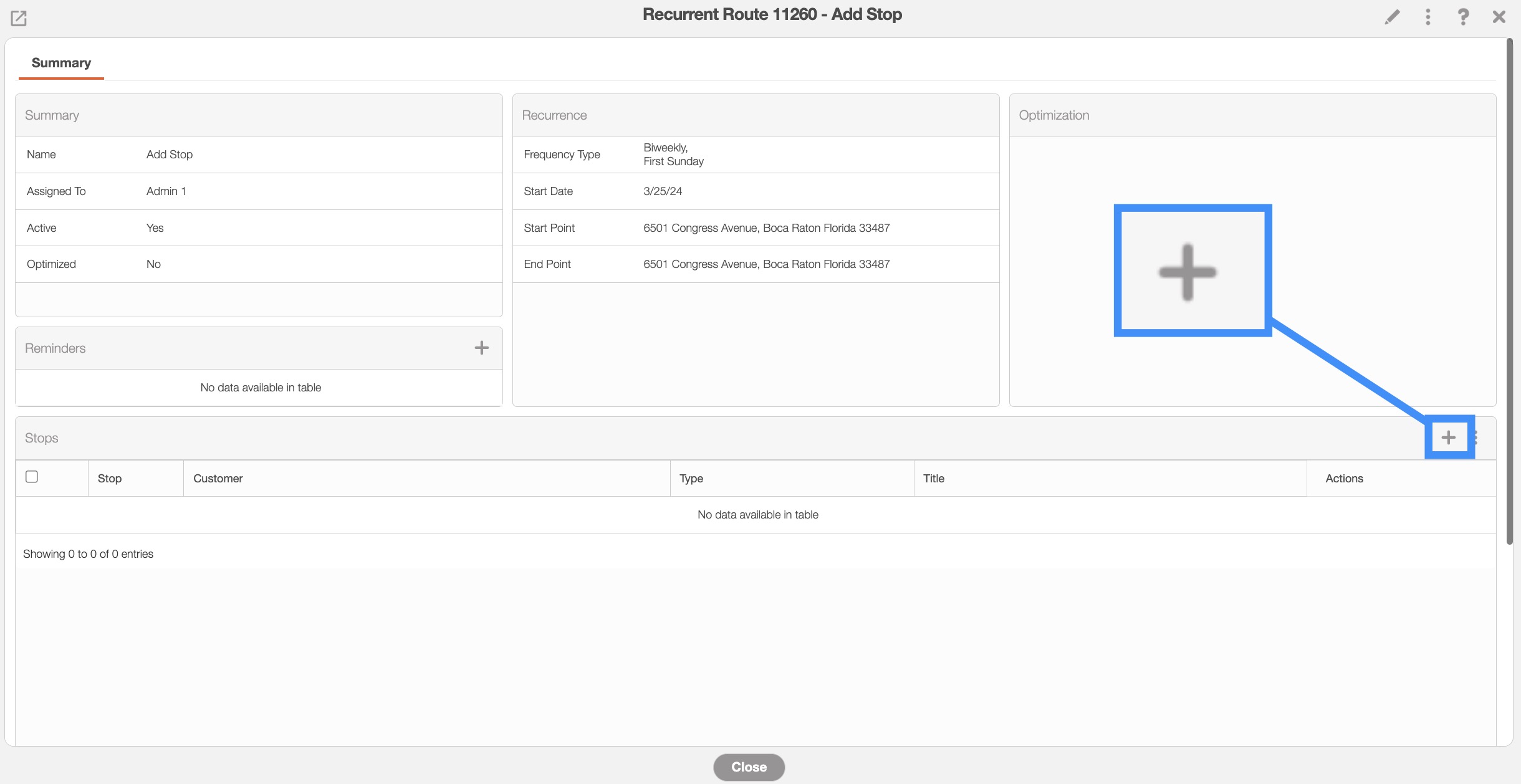The height and width of the screenshot is (784, 1521).
Task: Click the vertical scrollbar on the right
Action: coord(1509,292)
